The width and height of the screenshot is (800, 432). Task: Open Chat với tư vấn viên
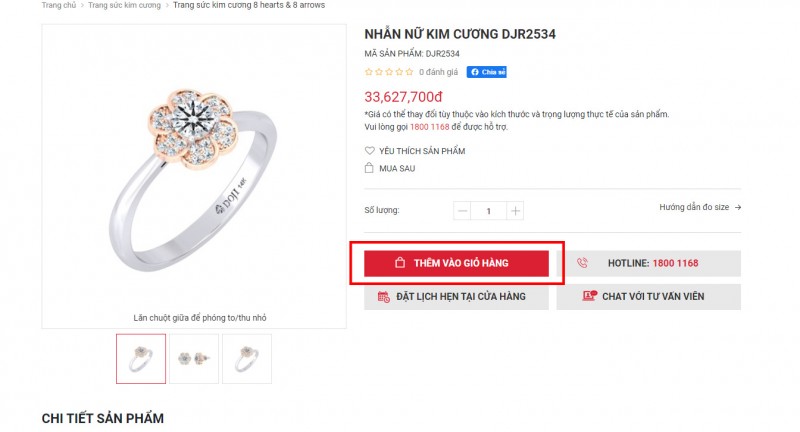(x=648, y=297)
